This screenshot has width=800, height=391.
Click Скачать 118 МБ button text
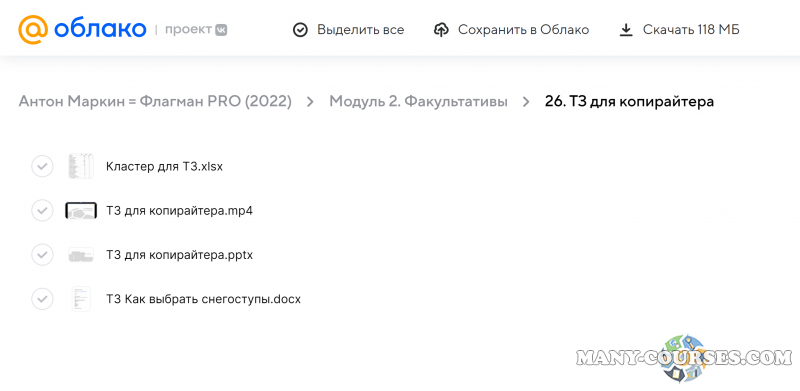point(691,30)
